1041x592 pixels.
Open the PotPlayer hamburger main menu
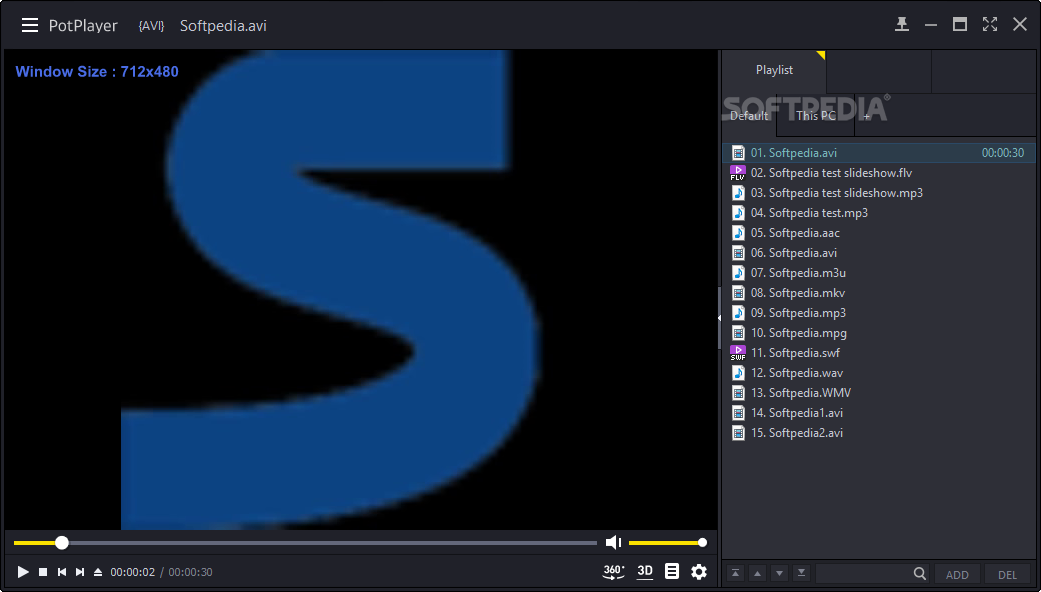[x=29, y=25]
